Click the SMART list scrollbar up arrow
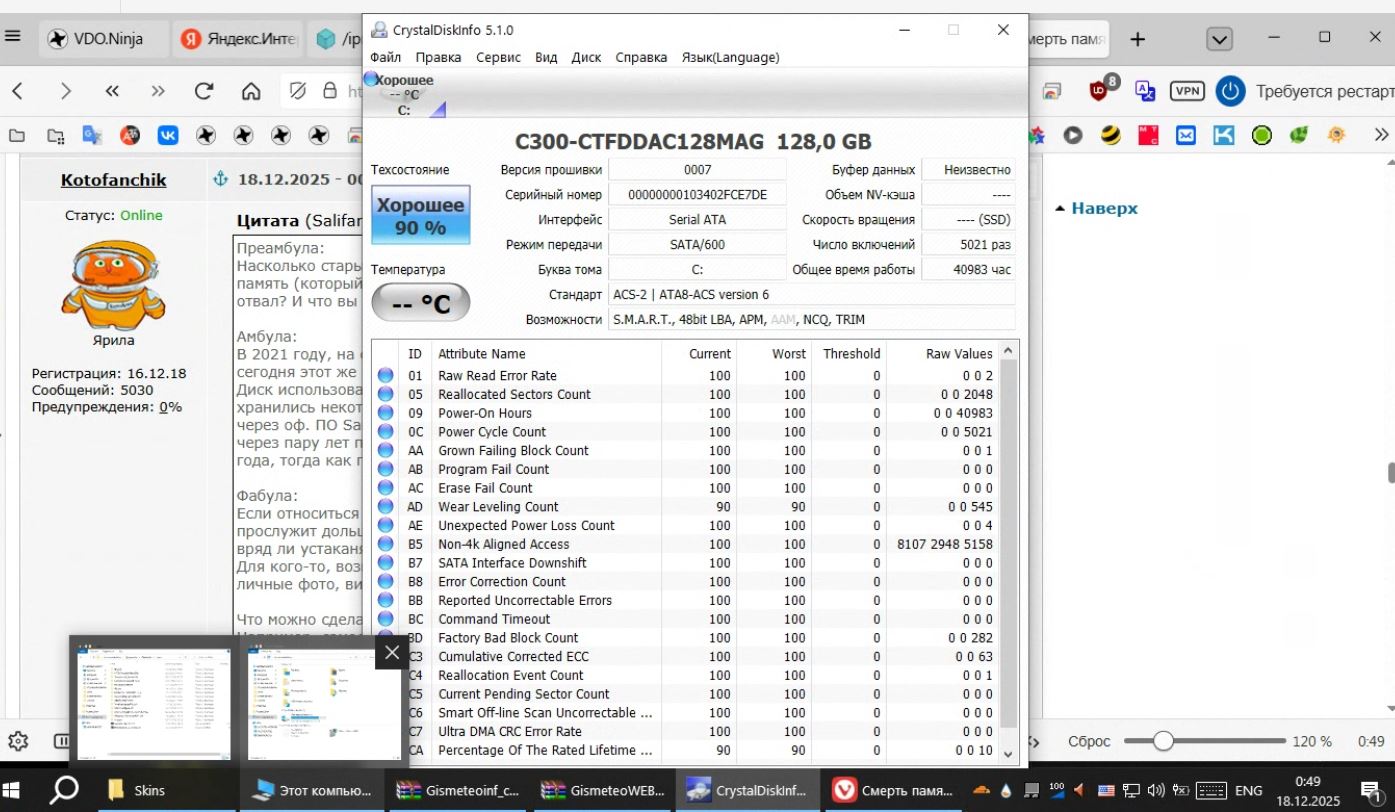The height and width of the screenshot is (812, 1395). 1008,350
